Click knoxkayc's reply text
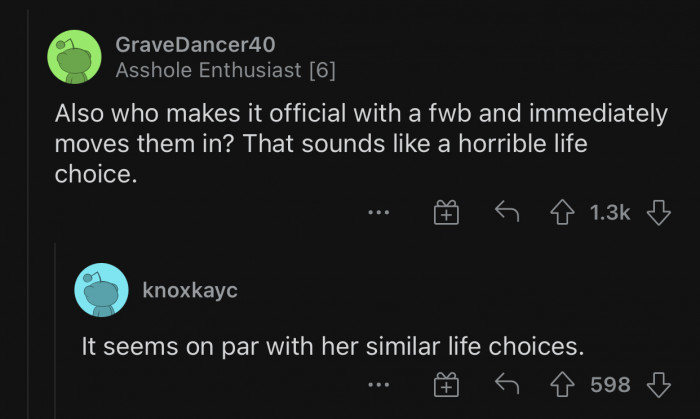 click(331, 346)
